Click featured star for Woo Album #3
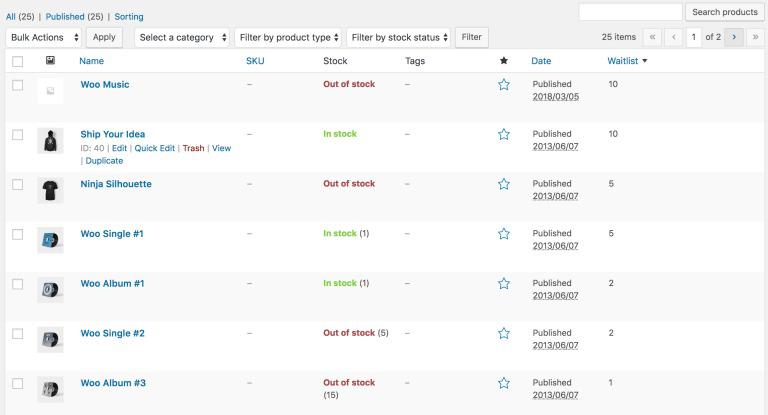The width and height of the screenshot is (768, 415). [x=504, y=383]
